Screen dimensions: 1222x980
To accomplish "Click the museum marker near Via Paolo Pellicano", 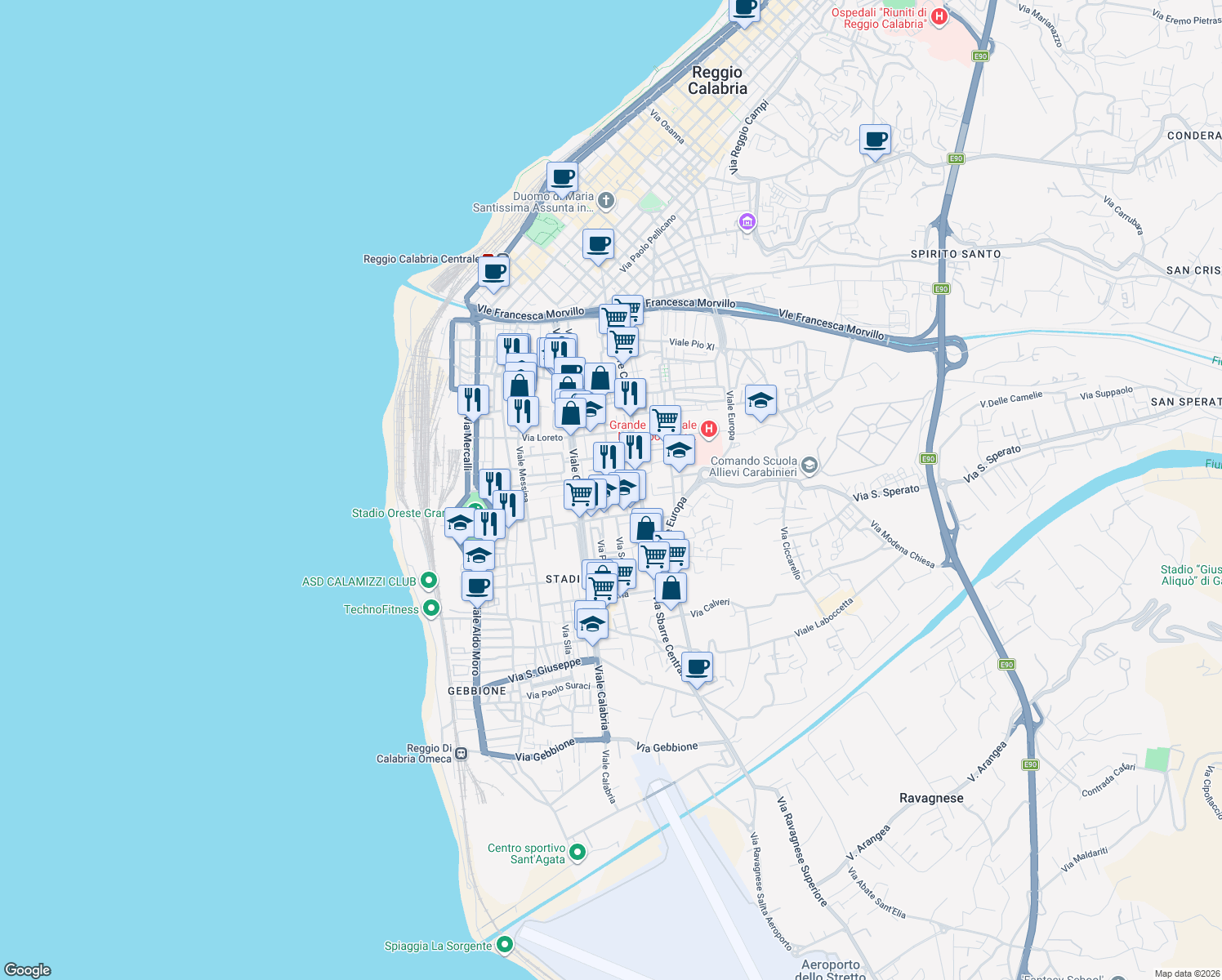I will click(747, 222).
